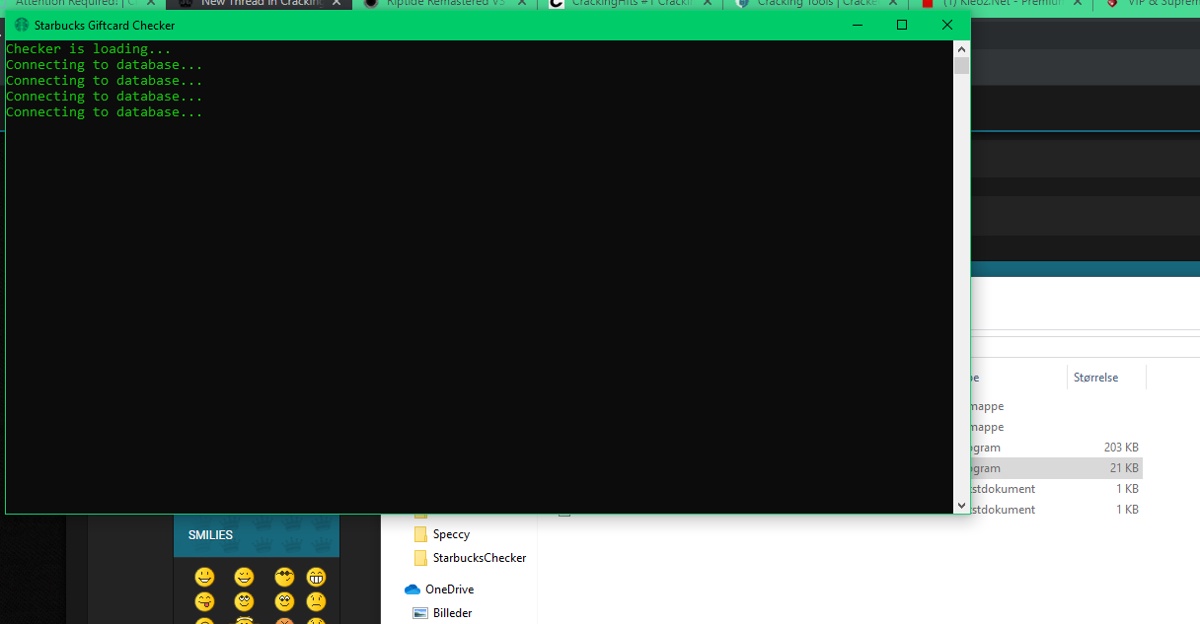The image size is (1200, 624).
Task: Sort files by the Størrelse column
Action: pos(1095,378)
